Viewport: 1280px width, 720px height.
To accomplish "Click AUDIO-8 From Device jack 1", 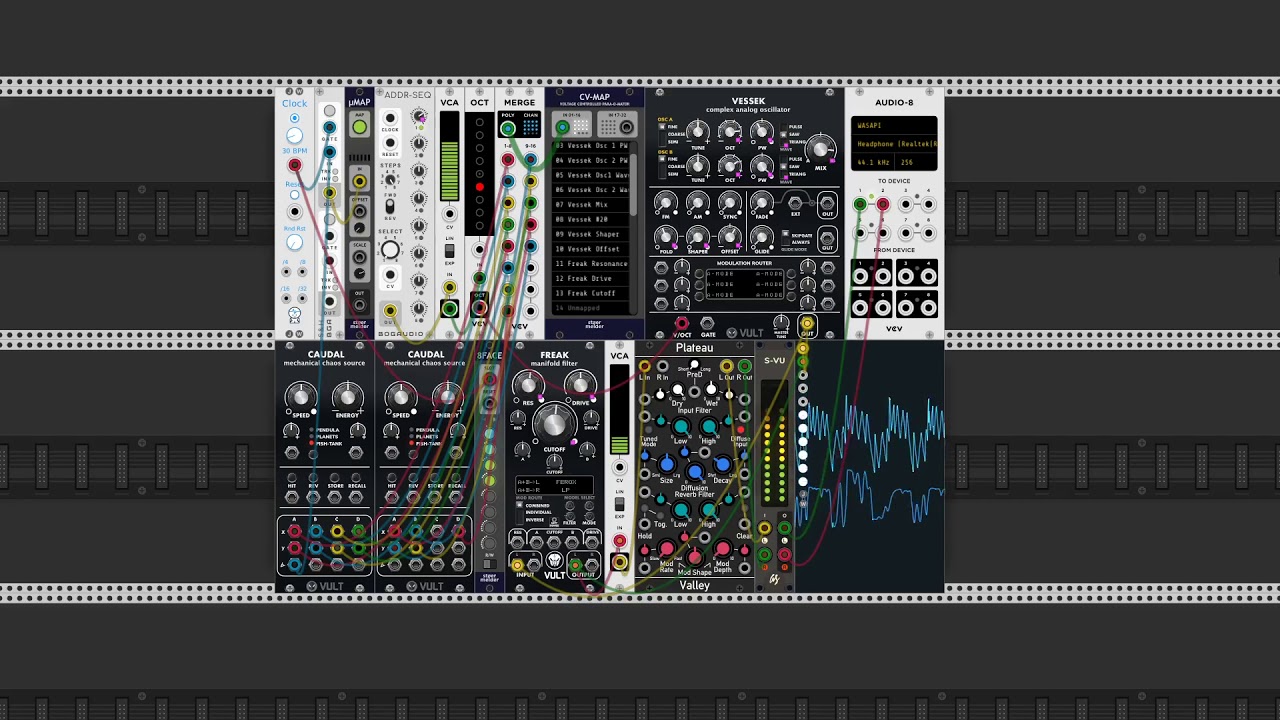I will point(860,276).
